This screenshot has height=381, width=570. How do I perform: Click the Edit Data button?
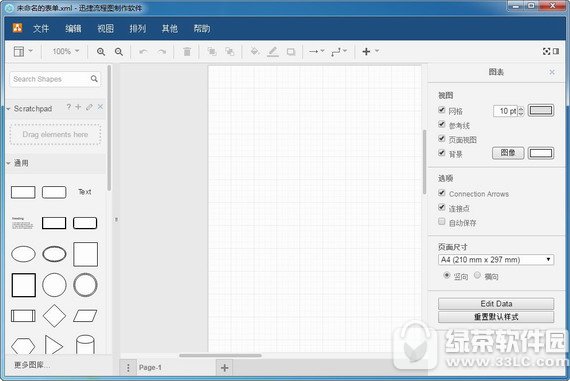(x=496, y=304)
